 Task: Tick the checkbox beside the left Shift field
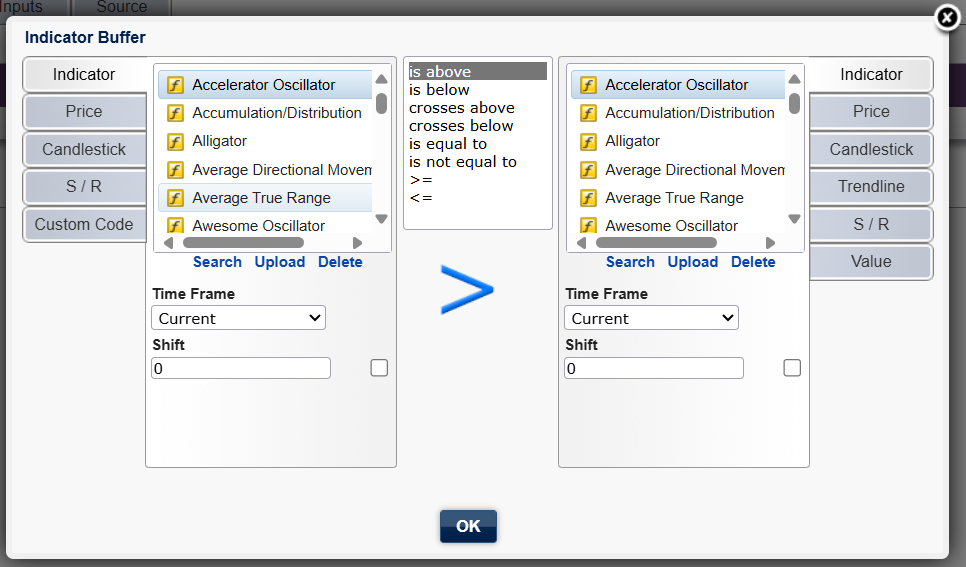click(379, 368)
